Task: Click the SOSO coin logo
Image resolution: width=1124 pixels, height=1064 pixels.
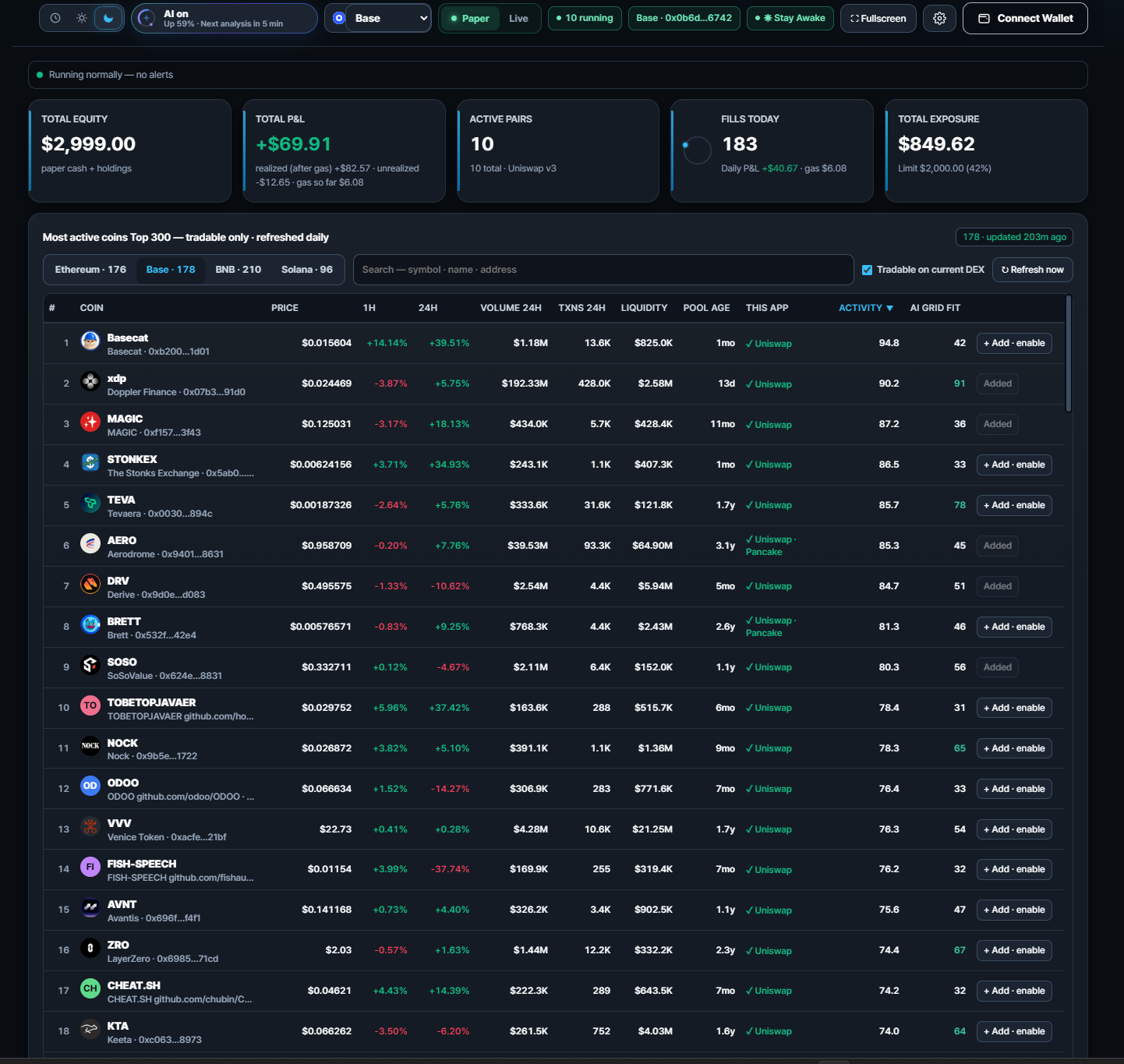Action: click(90, 665)
